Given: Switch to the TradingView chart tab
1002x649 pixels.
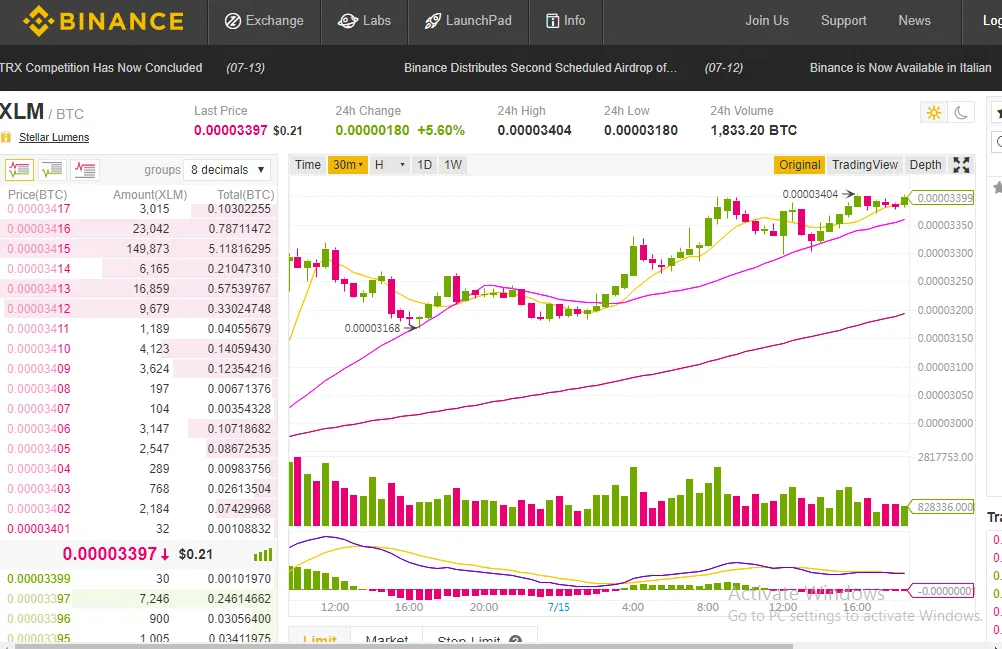Looking at the screenshot, I should (865, 165).
